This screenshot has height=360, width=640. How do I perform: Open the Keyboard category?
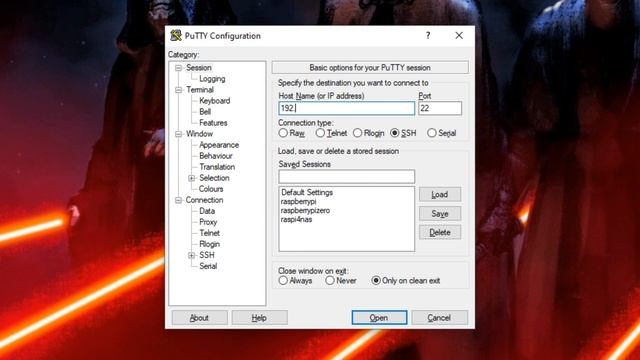(x=214, y=101)
